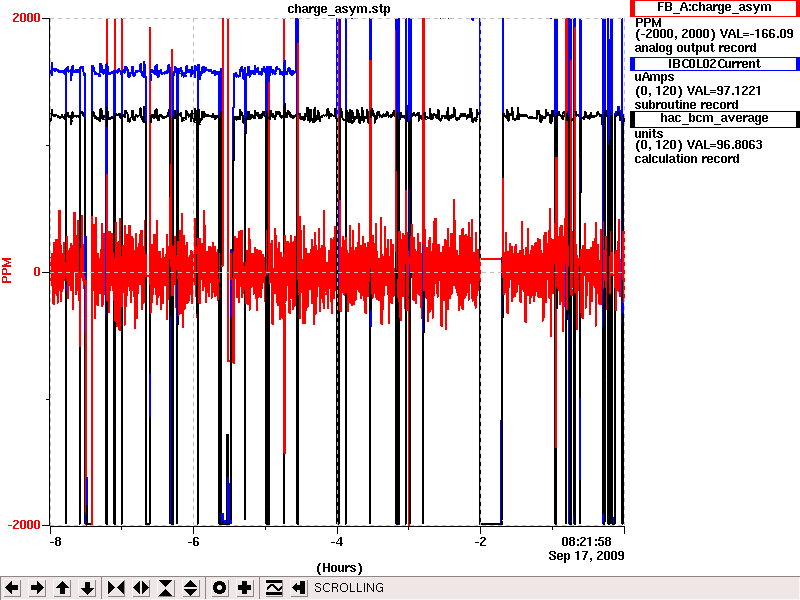This screenshot has width=800, height=600.
Task: Click the charge_asym.stp plot title
Action: (x=339, y=9)
